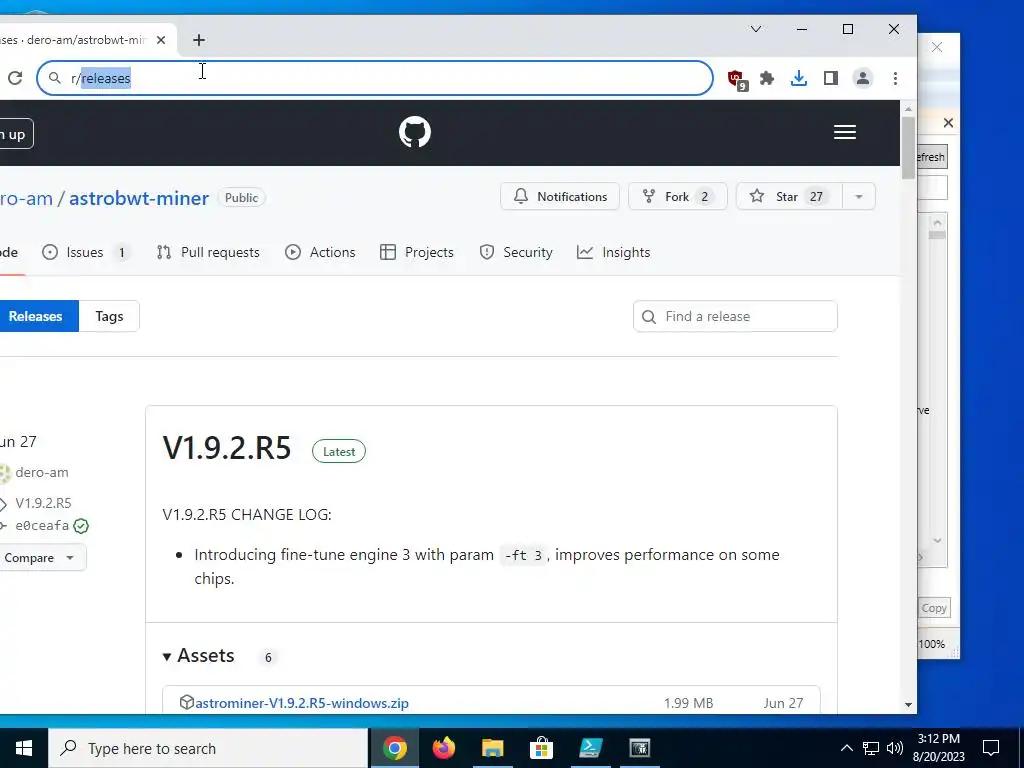
Task: Collapse the Assets section
Action: [199, 656]
